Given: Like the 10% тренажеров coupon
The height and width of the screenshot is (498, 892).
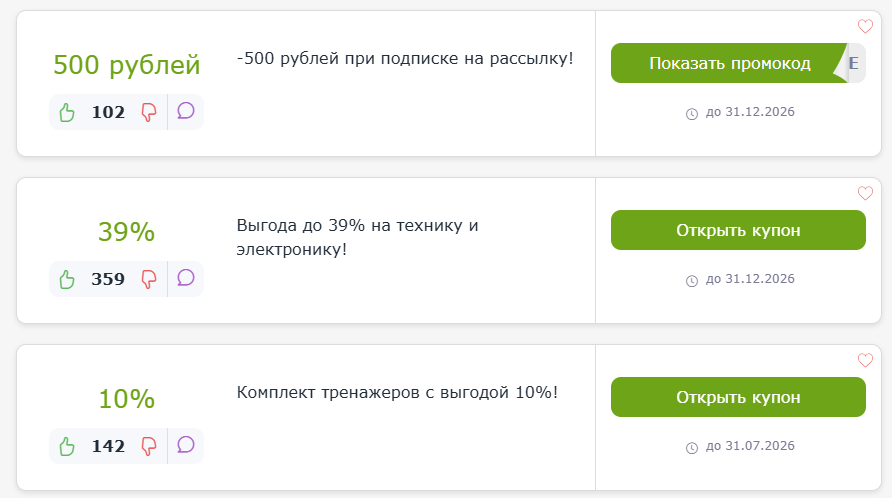Looking at the screenshot, I should click(67, 446).
